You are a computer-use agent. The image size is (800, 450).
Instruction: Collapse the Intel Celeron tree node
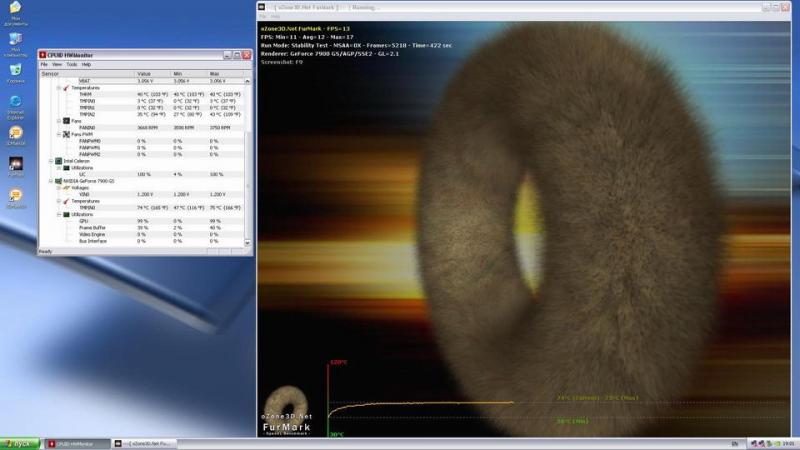click(52, 160)
